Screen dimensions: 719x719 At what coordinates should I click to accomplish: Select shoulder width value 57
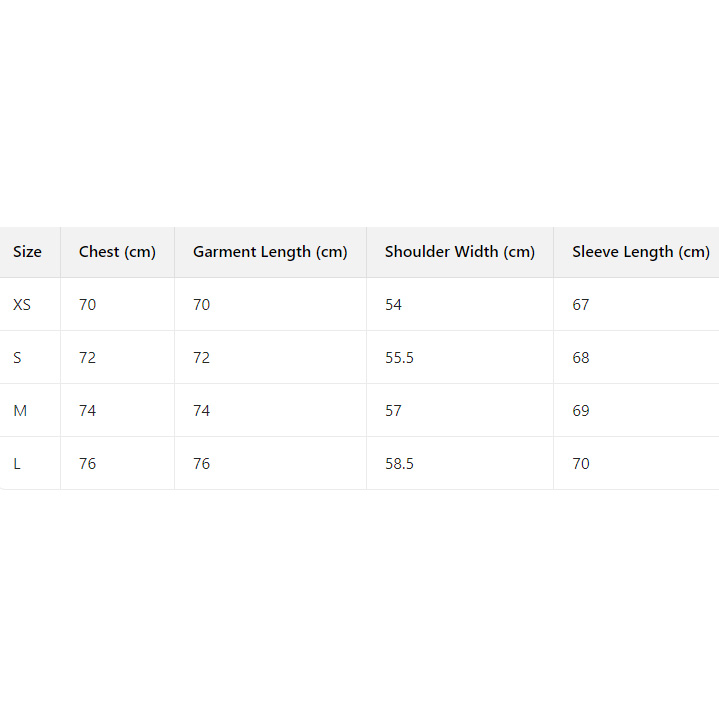pyautogui.click(x=393, y=411)
